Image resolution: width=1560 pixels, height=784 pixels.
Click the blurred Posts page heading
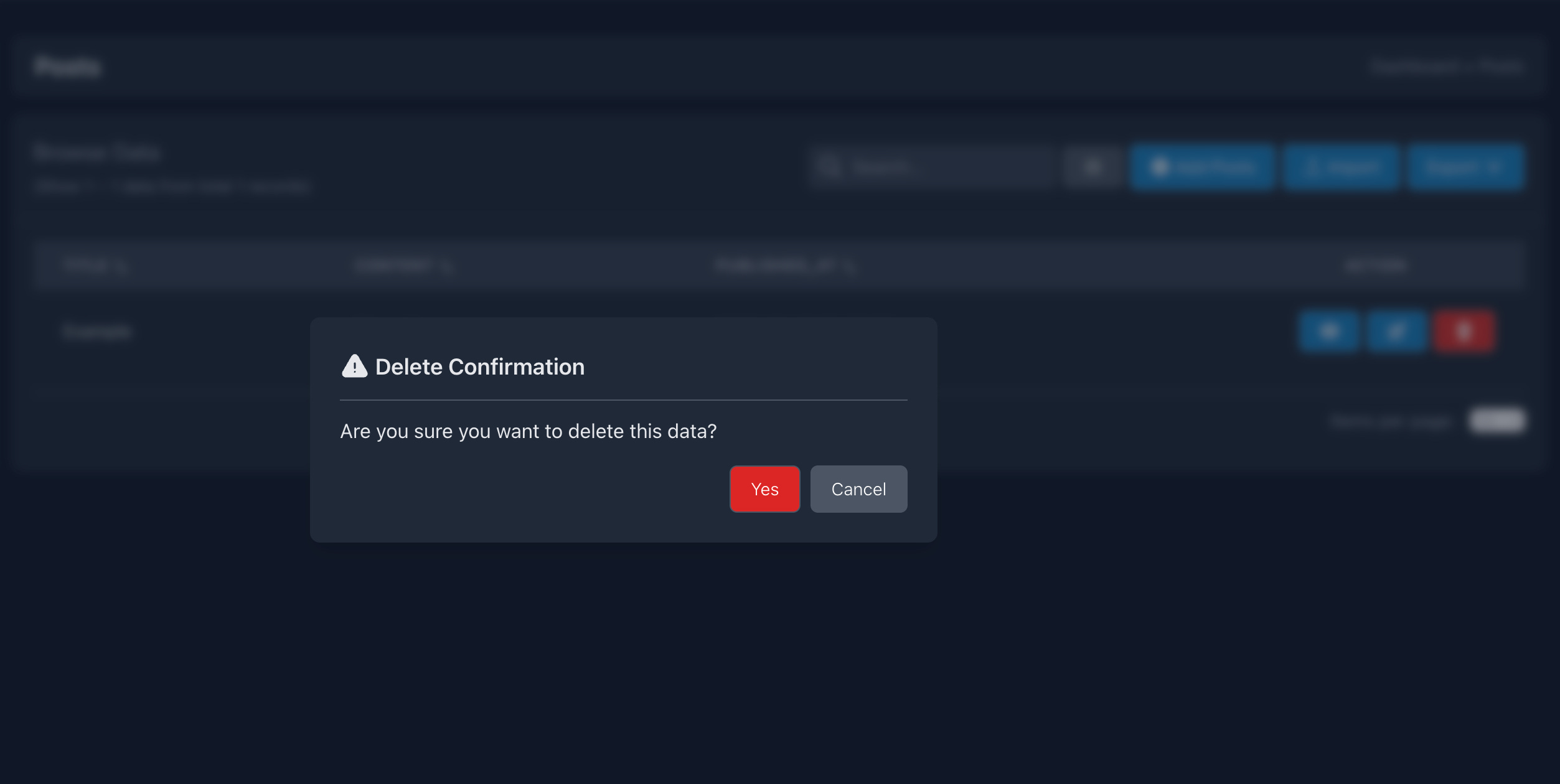[x=67, y=67]
